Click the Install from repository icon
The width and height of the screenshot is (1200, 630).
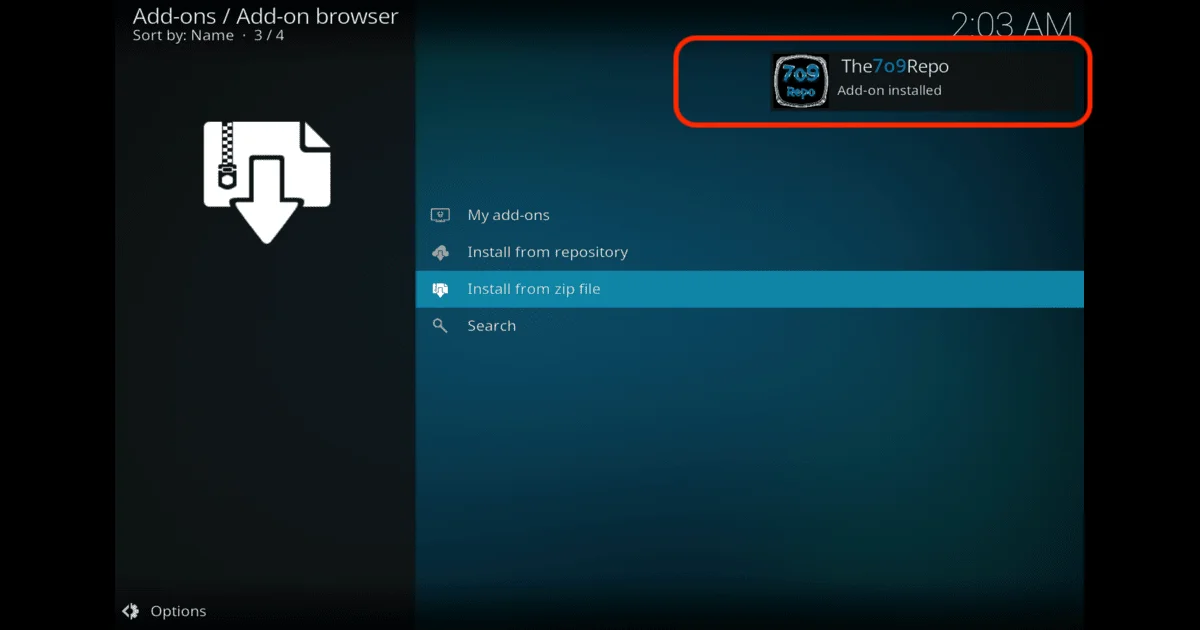tap(440, 251)
